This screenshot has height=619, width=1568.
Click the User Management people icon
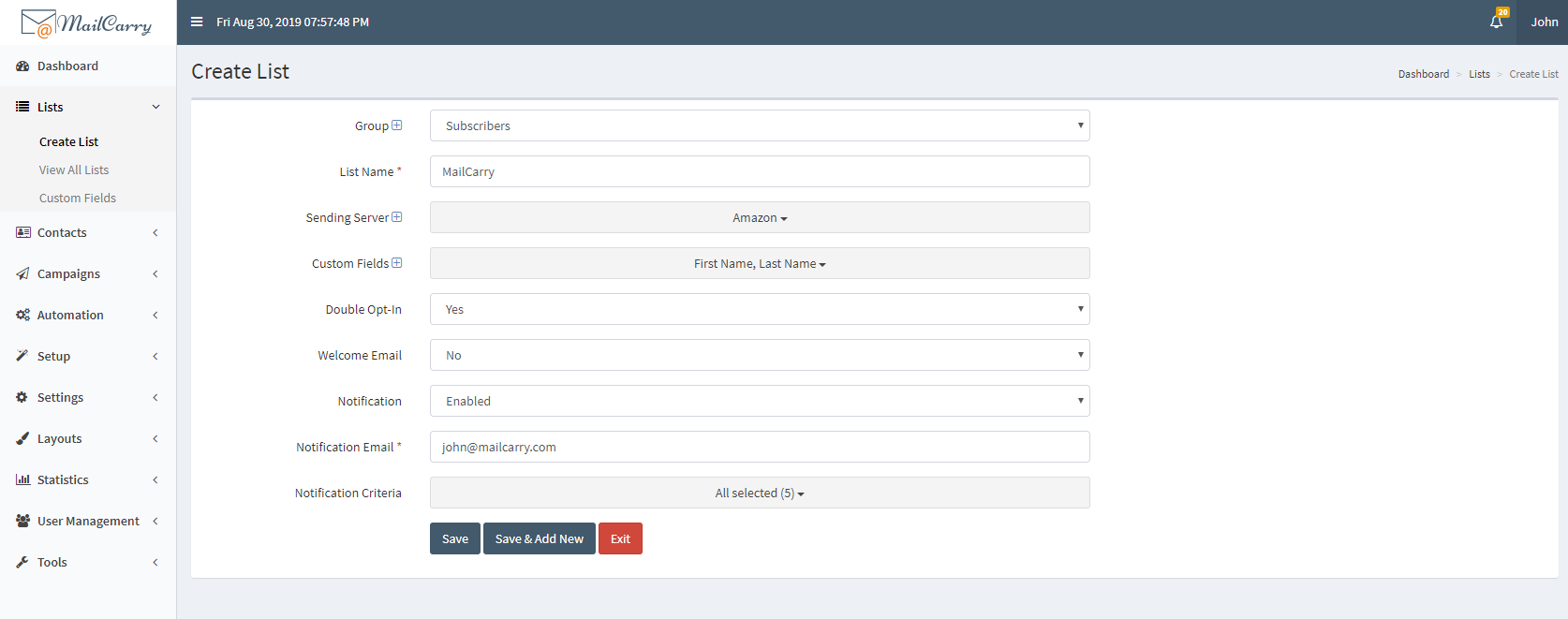click(22, 521)
